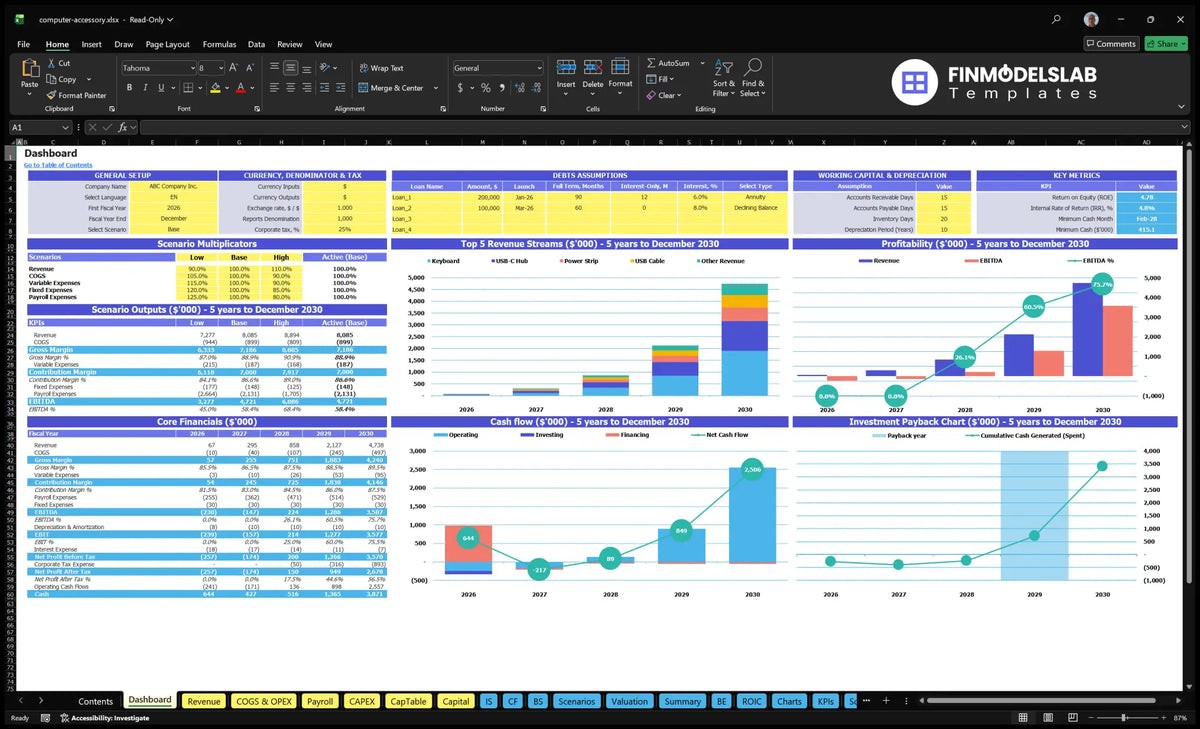This screenshot has width=1200, height=729.
Task: Toggle Wrap Text
Action: [x=381, y=68]
